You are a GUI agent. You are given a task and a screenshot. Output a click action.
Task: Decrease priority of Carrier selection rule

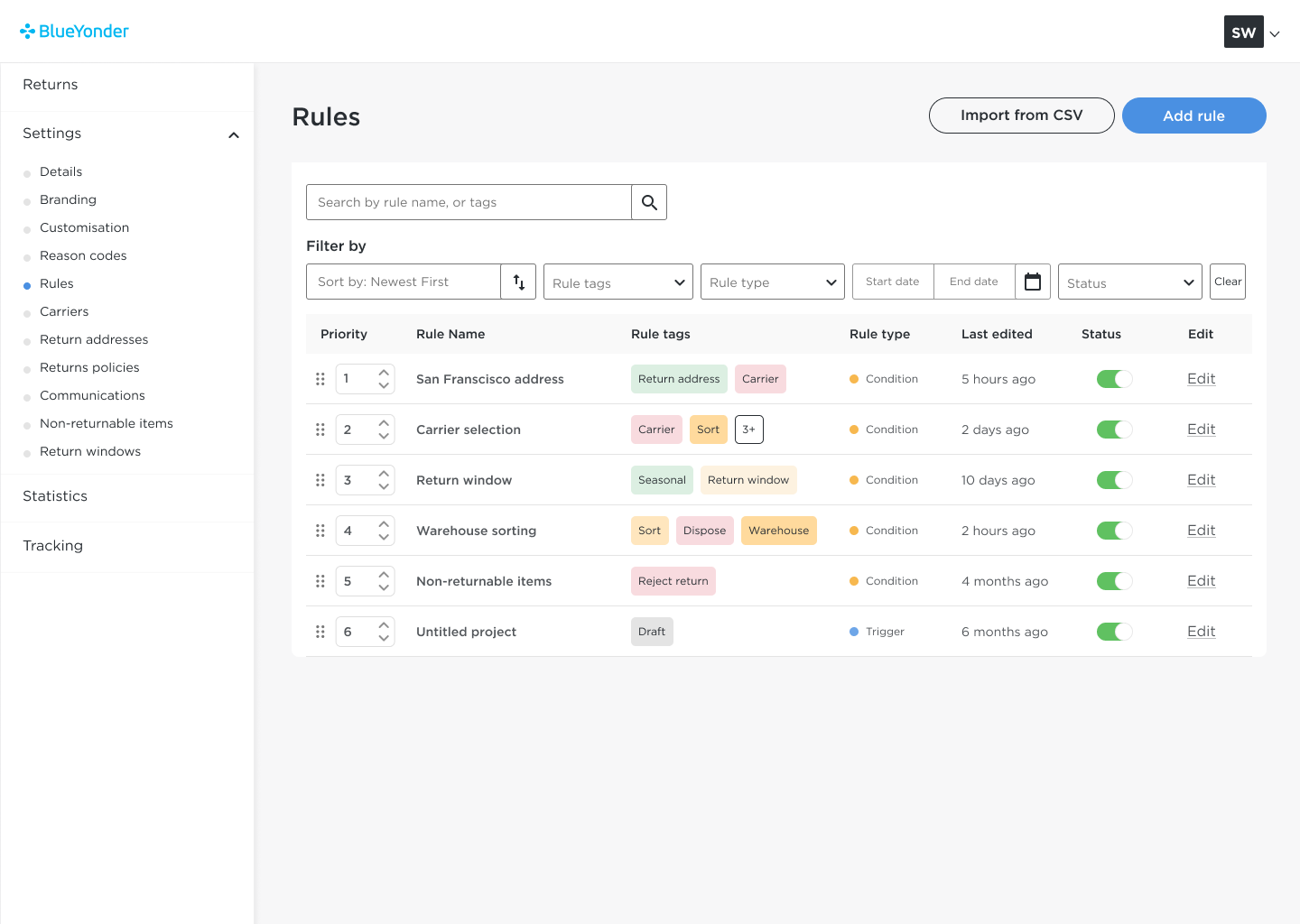384,437
